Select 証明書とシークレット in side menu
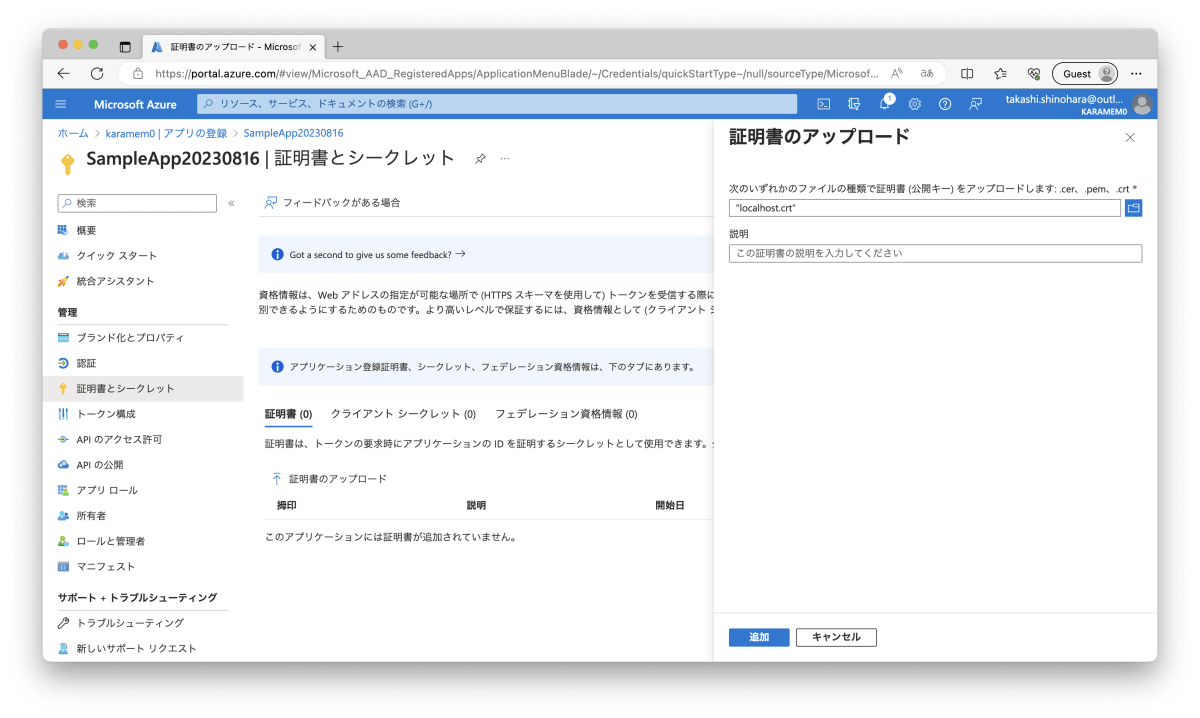Viewport: 1200px width, 718px height. (143, 389)
